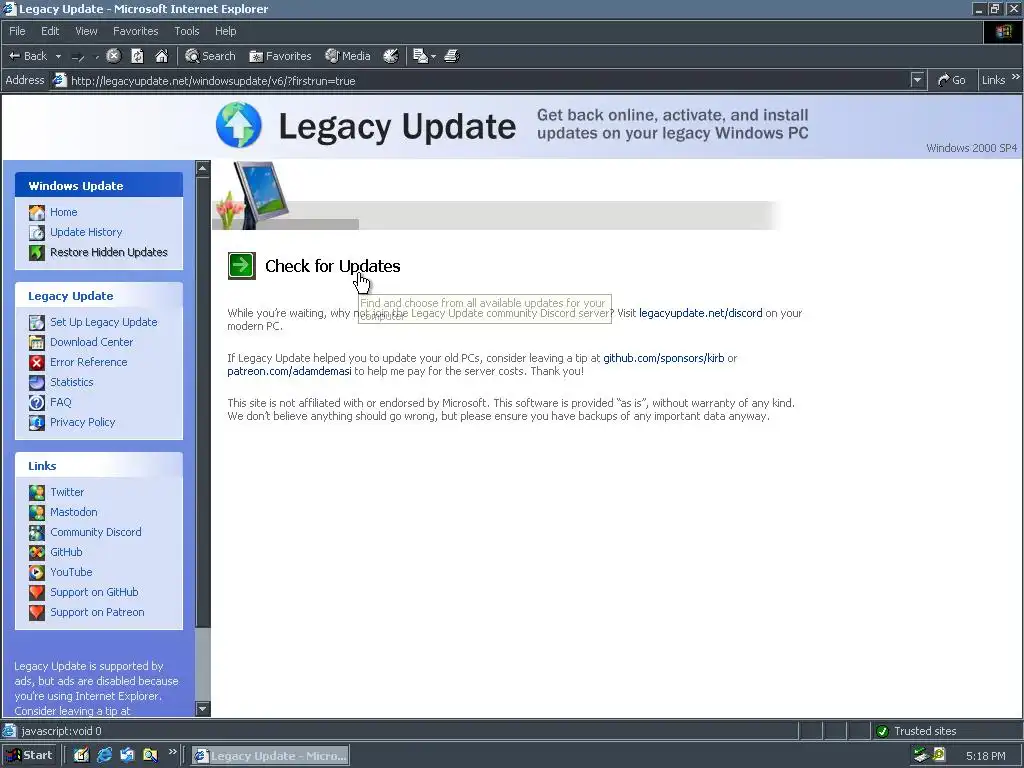Click the Support on GitHub heart icon
This screenshot has width=1024, height=768.
pyautogui.click(x=37, y=592)
